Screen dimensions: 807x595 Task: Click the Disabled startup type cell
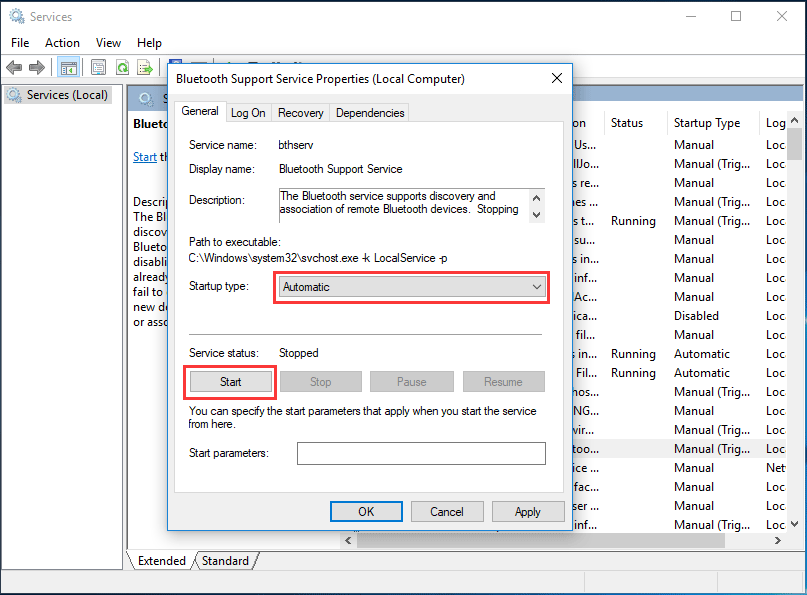[x=696, y=316]
